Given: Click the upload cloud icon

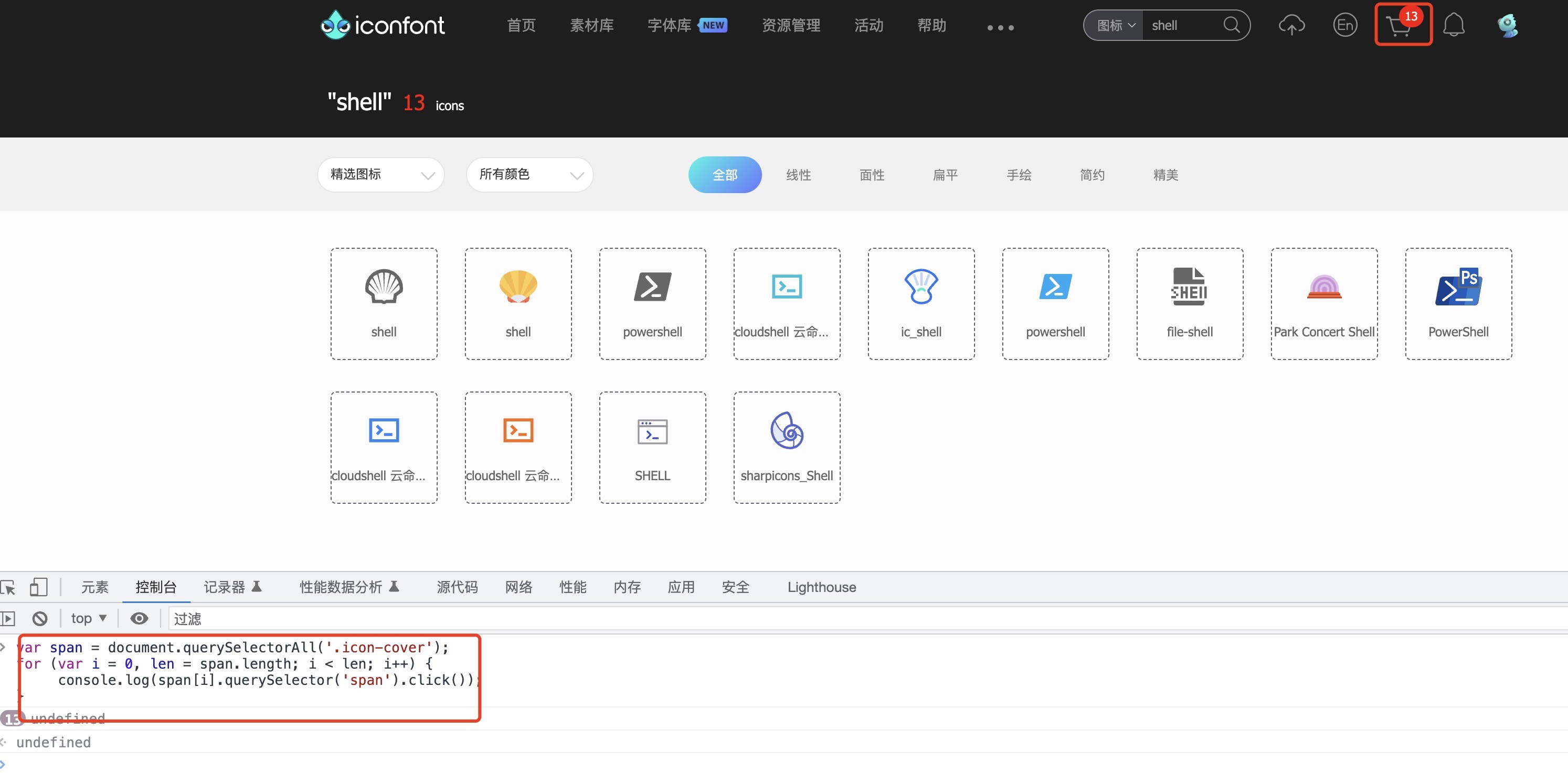Looking at the screenshot, I should coord(1291,26).
